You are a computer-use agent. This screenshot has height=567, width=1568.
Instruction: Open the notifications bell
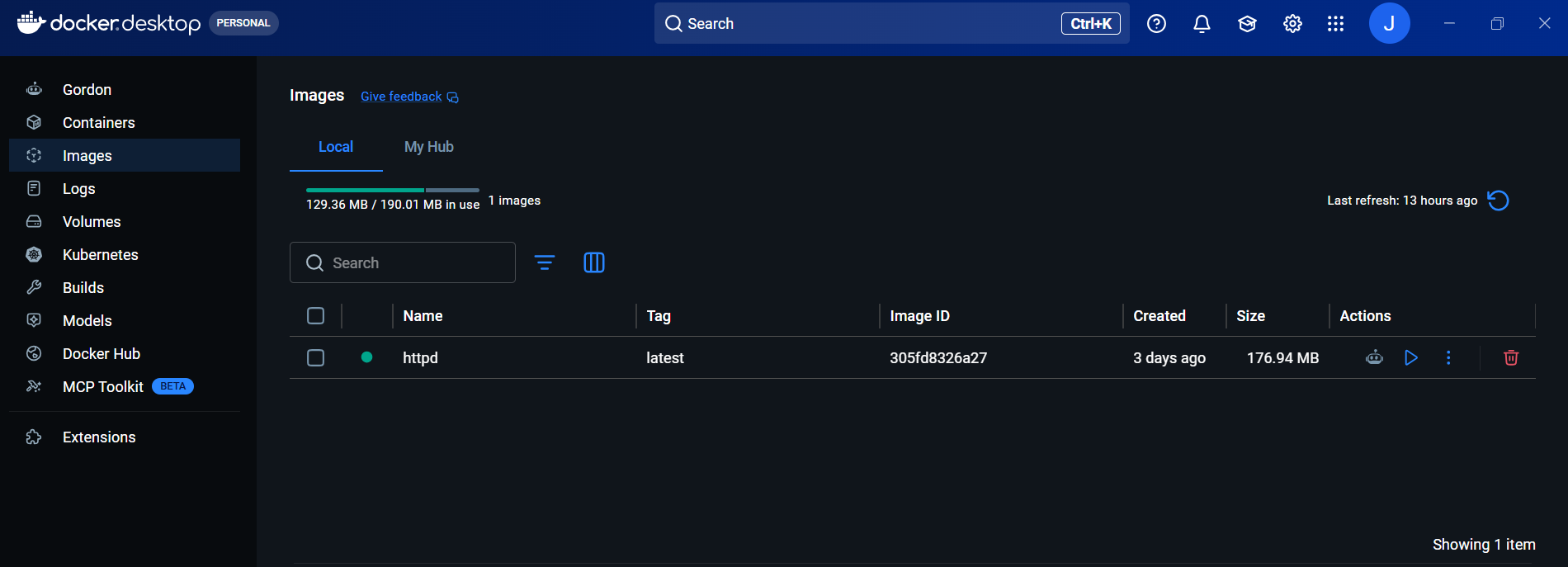coord(1202,24)
